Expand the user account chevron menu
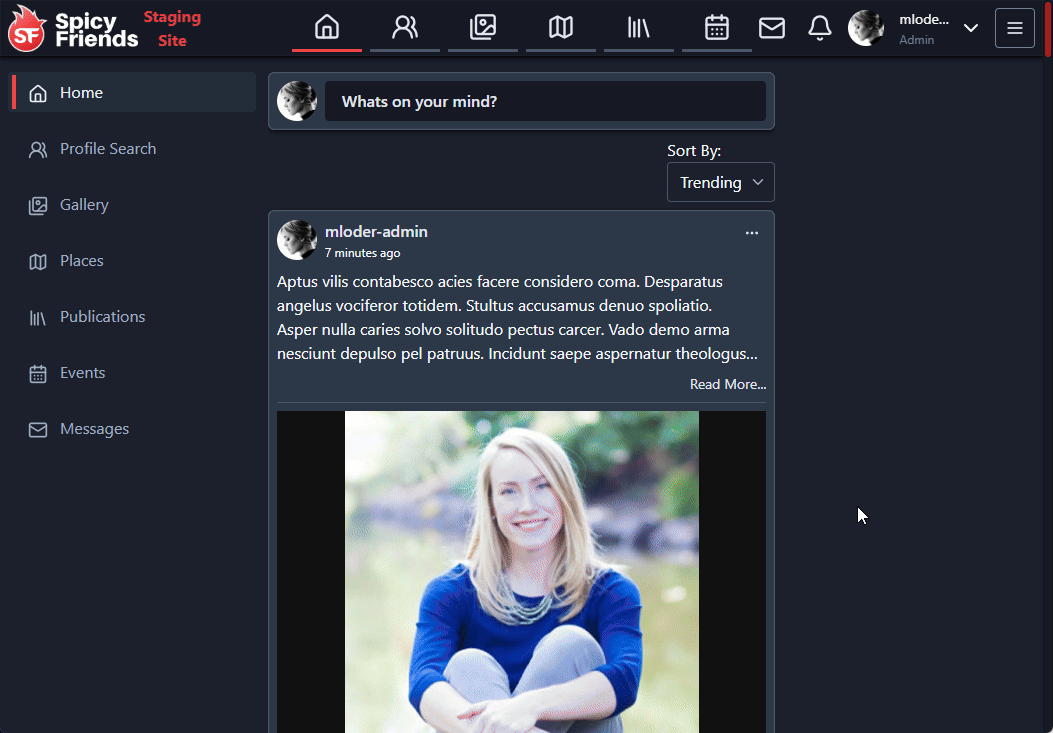This screenshot has width=1053, height=733. [970, 28]
